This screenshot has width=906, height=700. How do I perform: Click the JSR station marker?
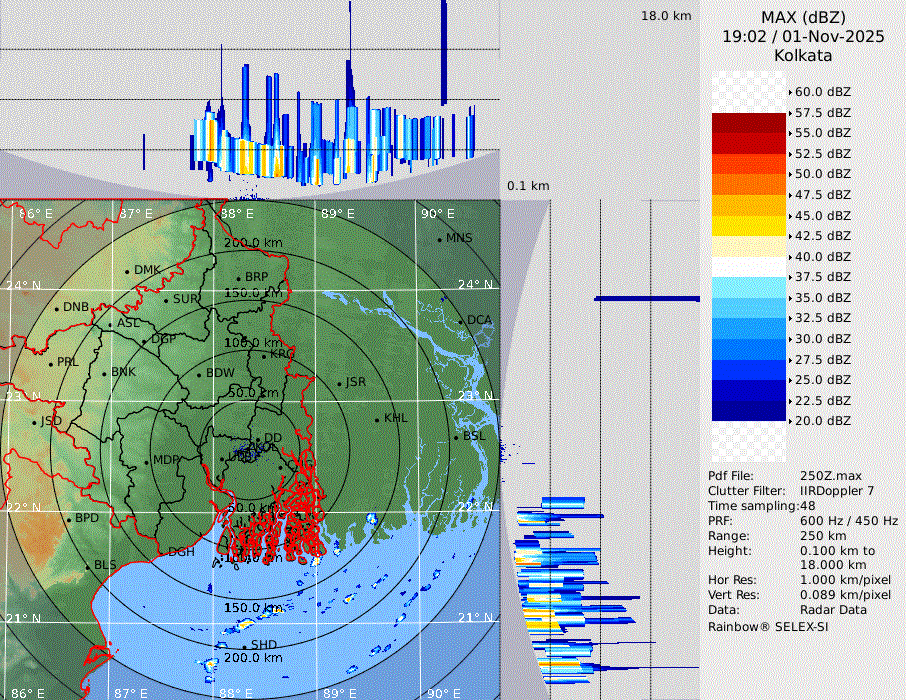(x=338, y=383)
